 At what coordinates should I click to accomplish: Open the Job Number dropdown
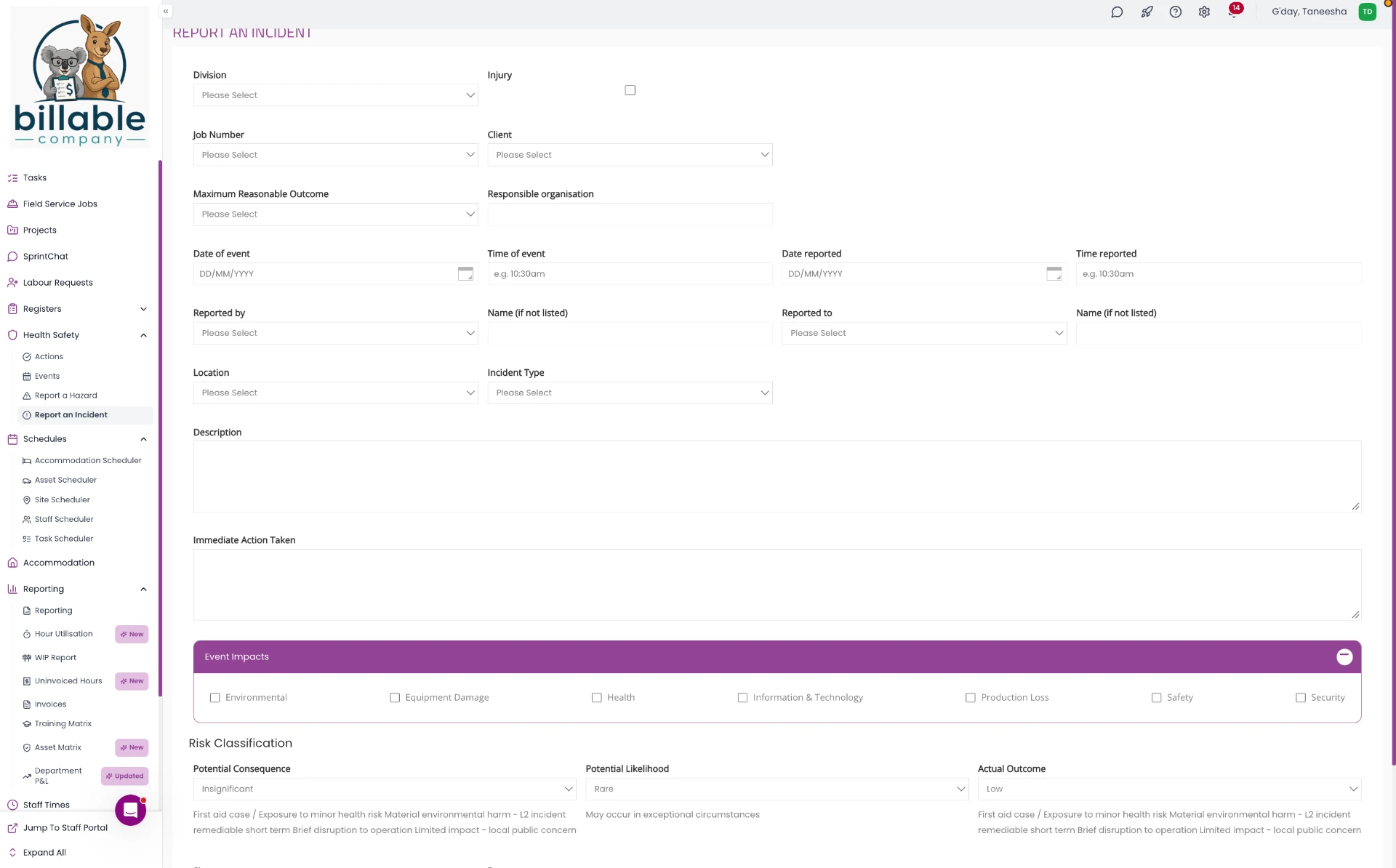335,155
